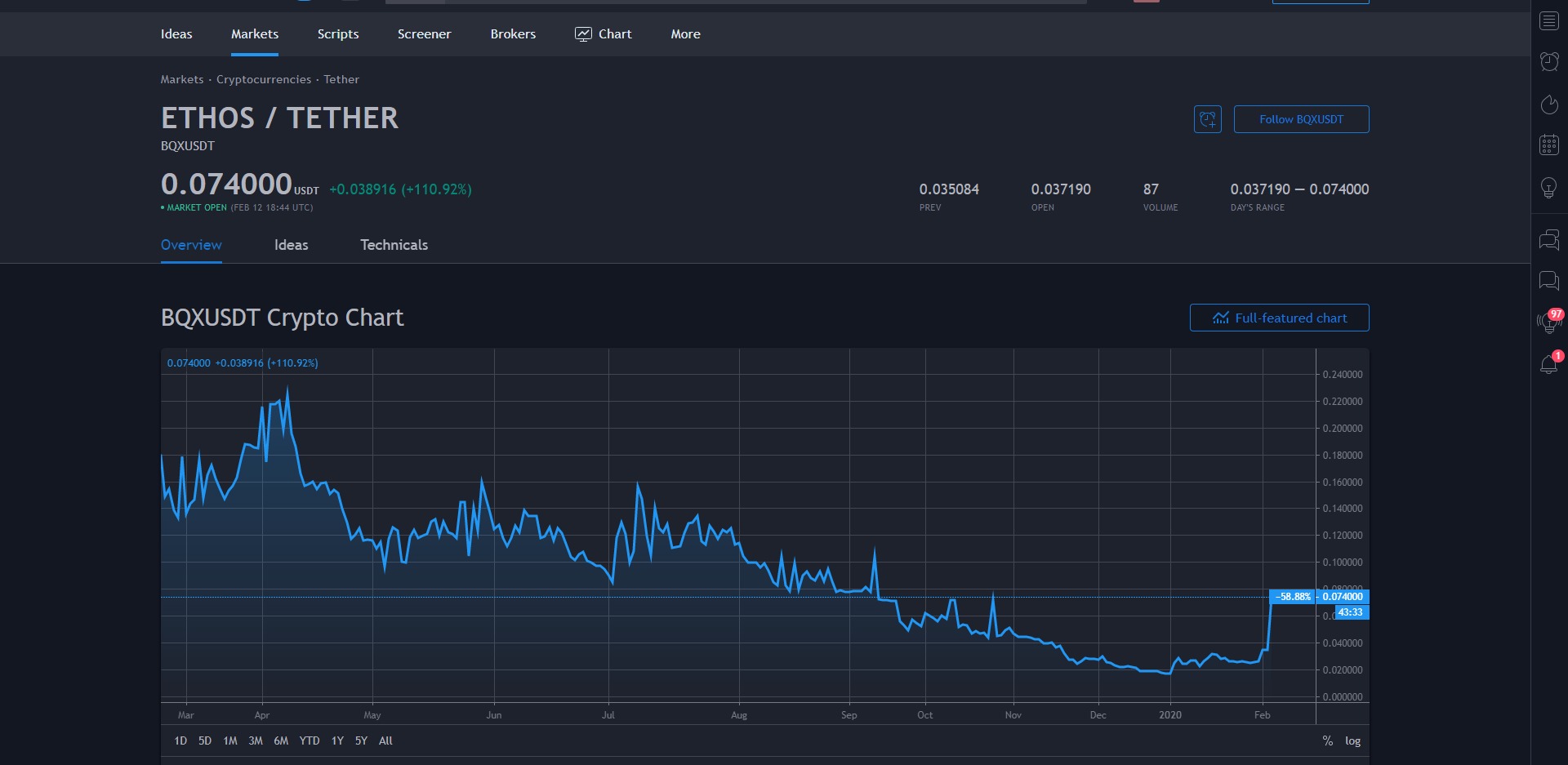The width and height of the screenshot is (1568, 765).
Task: Switch to the Ideas tab under symbol
Action: (x=291, y=245)
